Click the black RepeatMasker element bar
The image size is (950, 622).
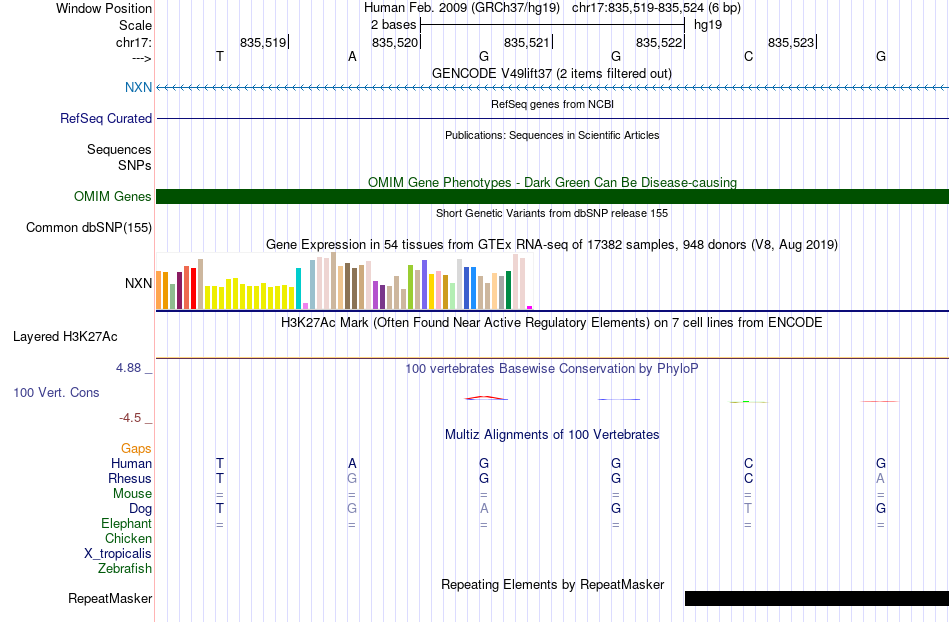(x=817, y=598)
